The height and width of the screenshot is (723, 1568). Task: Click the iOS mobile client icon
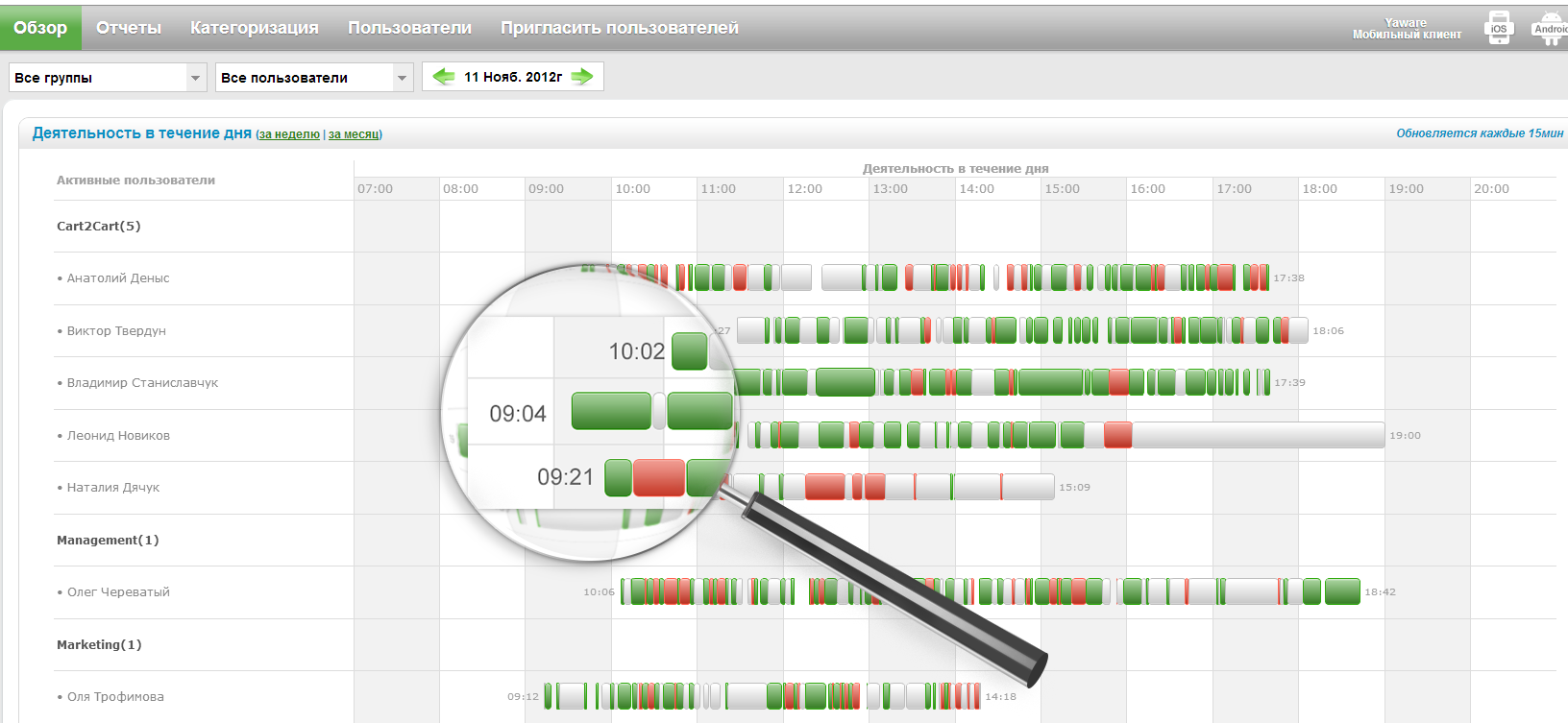(x=1499, y=28)
